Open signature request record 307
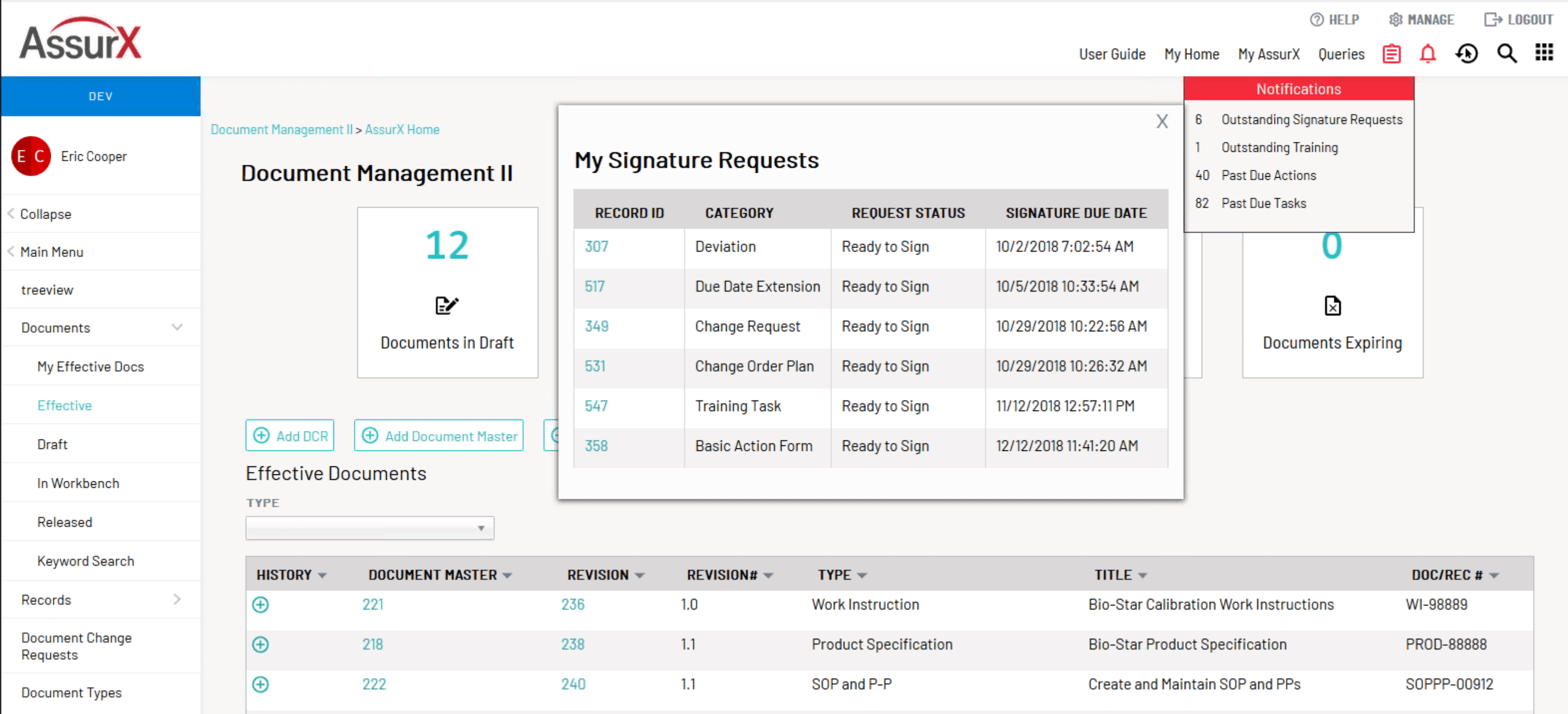This screenshot has height=714, width=1568. [x=596, y=247]
